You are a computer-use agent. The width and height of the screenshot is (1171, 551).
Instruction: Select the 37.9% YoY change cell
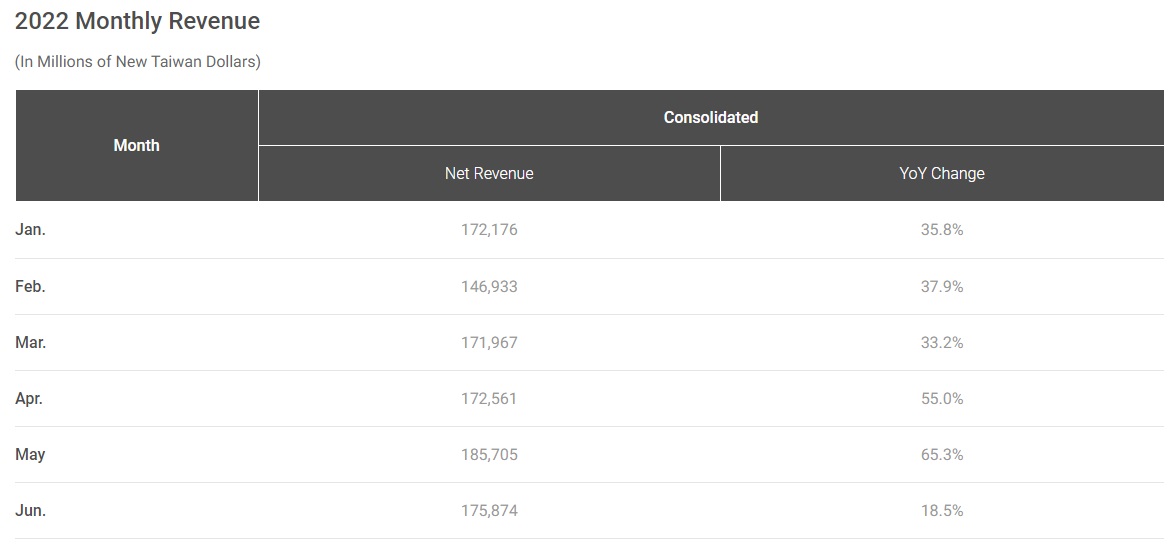pyautogui.click(x=941, y=286)
